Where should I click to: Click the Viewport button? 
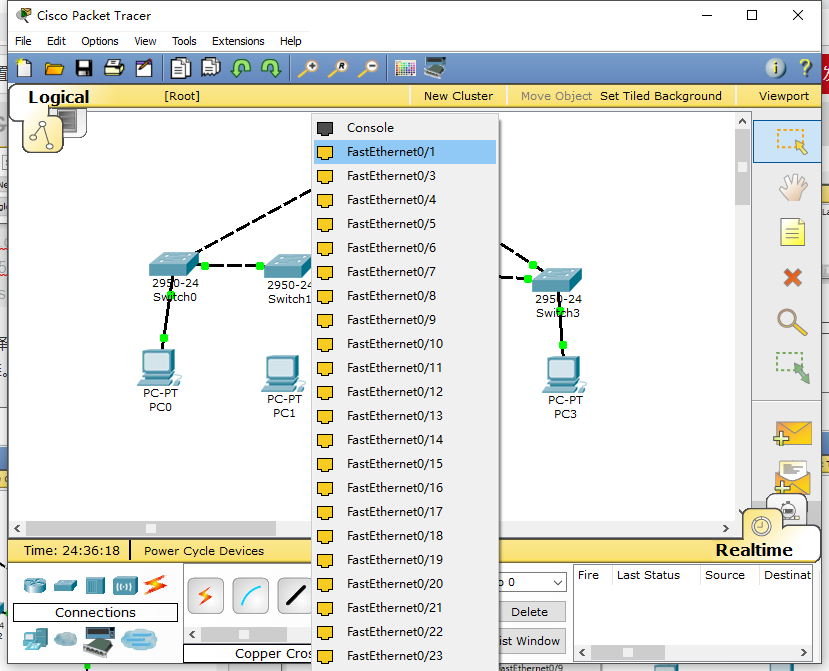[x=784, y=96]
